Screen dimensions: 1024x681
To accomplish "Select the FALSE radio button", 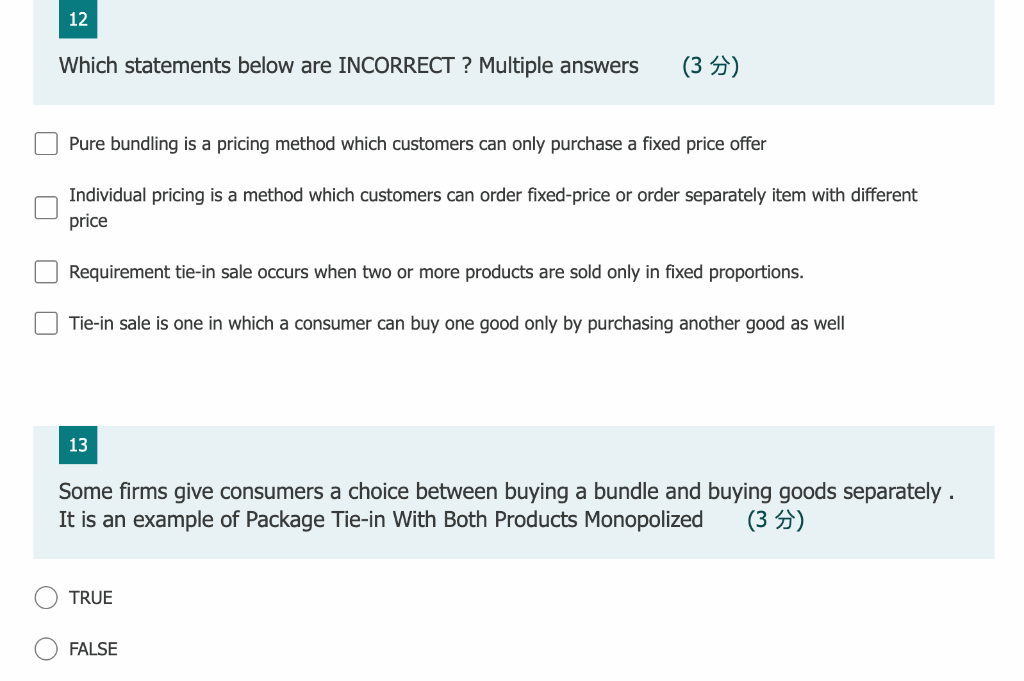I will click(46, 649).
